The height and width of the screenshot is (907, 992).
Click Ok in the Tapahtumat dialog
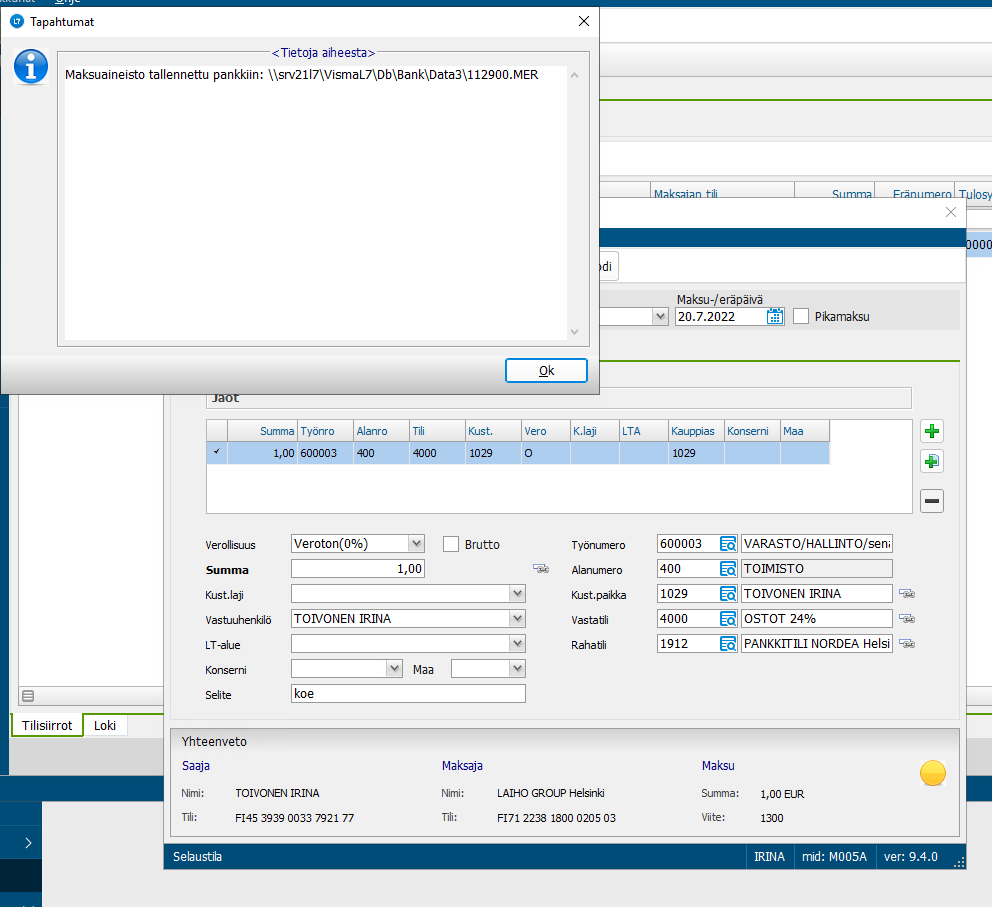[x=546, y=371]
